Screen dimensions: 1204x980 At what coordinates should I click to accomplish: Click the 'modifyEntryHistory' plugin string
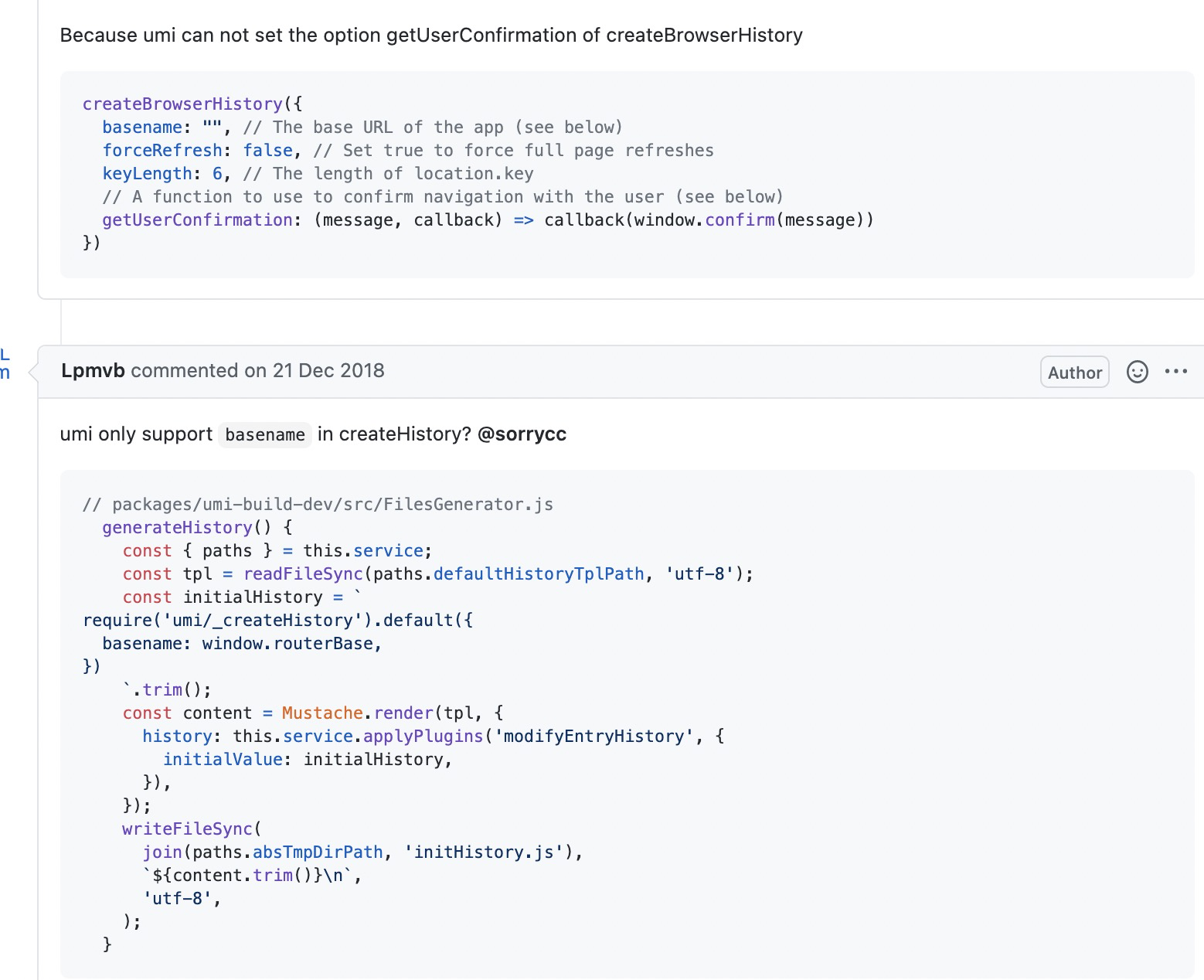click(x=595, y=736)
